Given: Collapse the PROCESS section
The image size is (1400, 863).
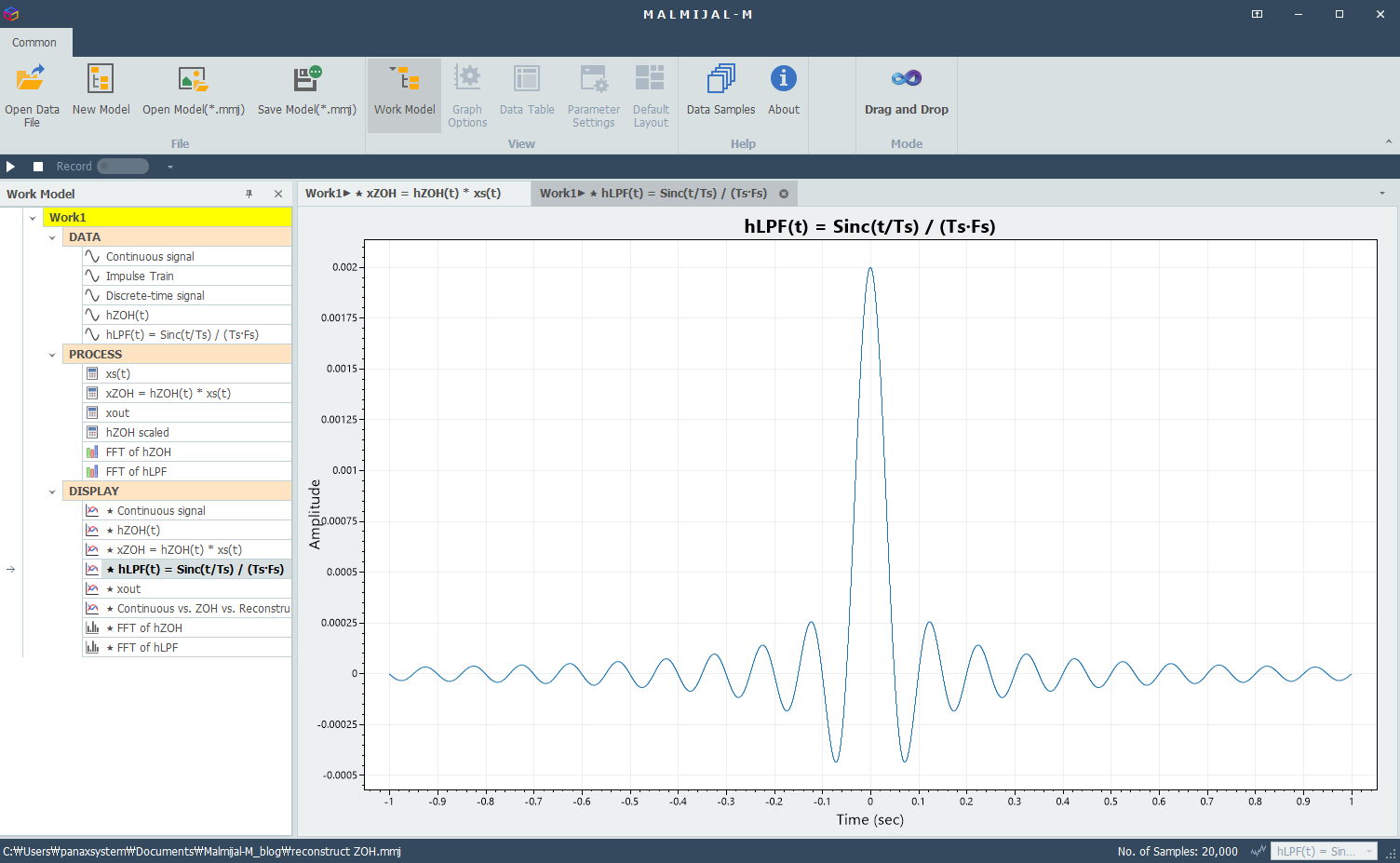Looking at the screenshot, I should (52, 355).
